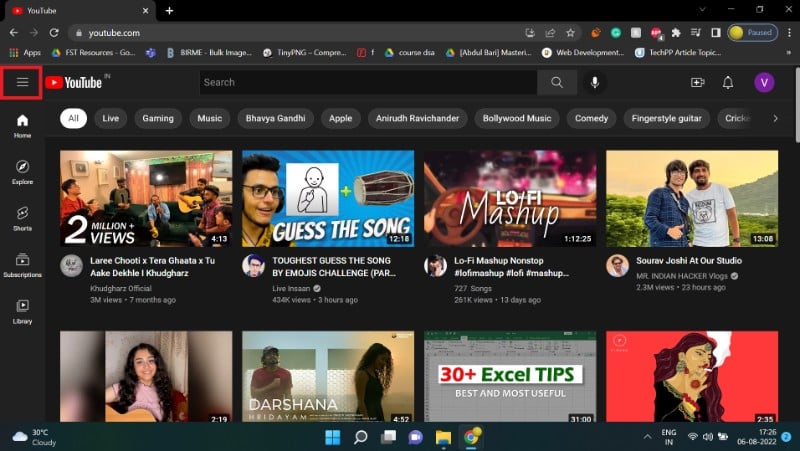Click the install app icon in address bar
Screen dimensions: 800x451
530,33
